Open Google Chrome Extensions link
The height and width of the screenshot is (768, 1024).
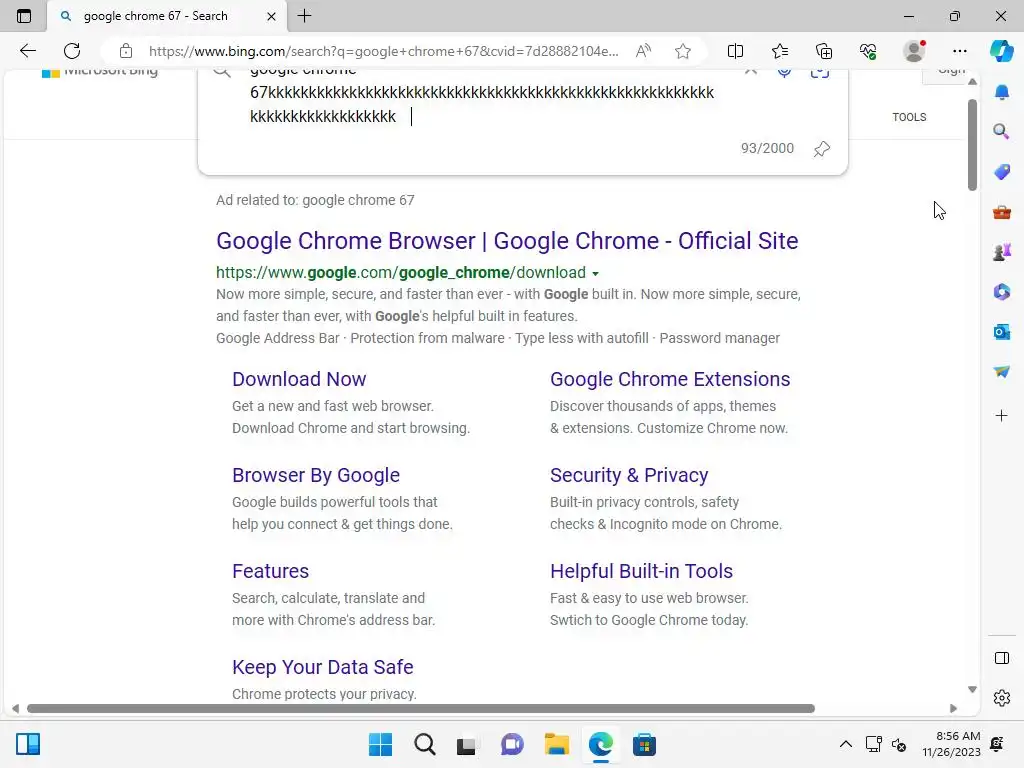[x=670, y=379]
